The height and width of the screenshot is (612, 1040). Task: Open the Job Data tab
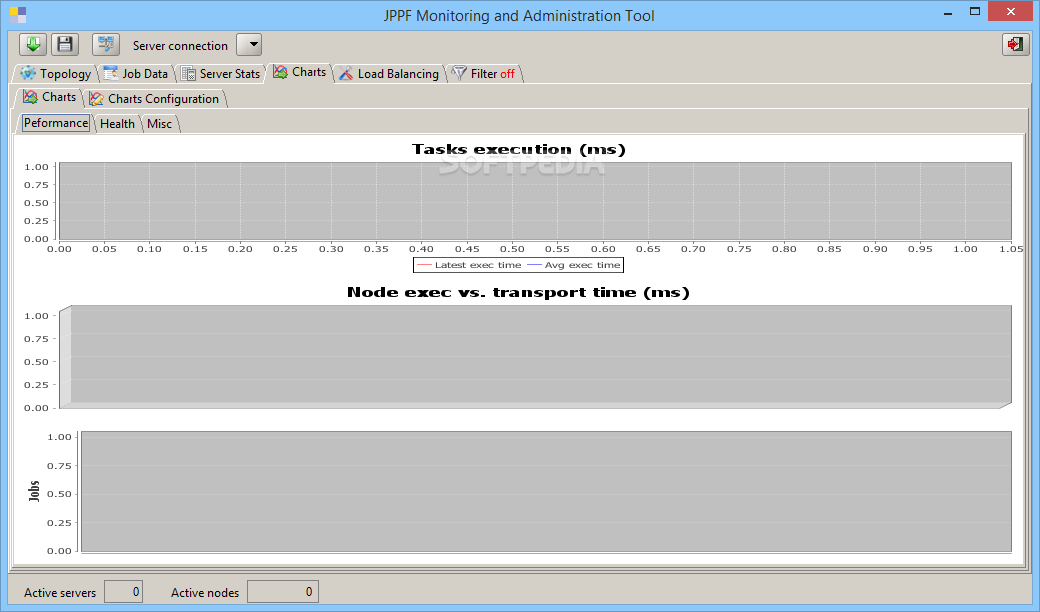pos(136,74)
